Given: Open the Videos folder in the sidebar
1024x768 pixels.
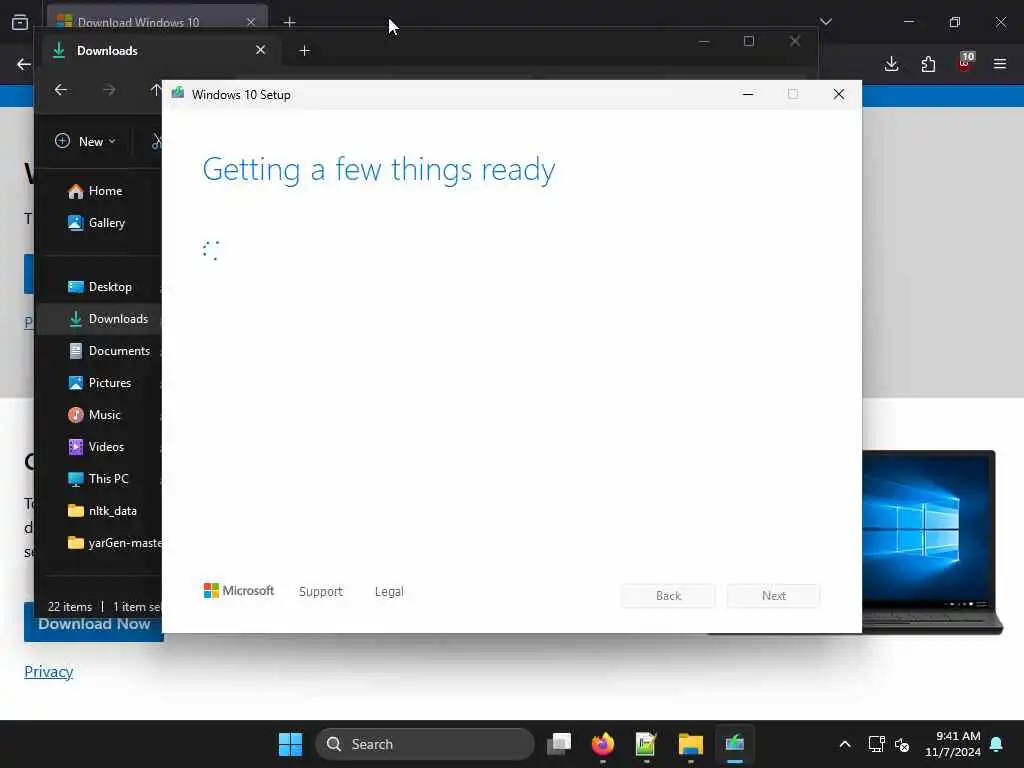Looking at the screenshot, I should 99,447.
